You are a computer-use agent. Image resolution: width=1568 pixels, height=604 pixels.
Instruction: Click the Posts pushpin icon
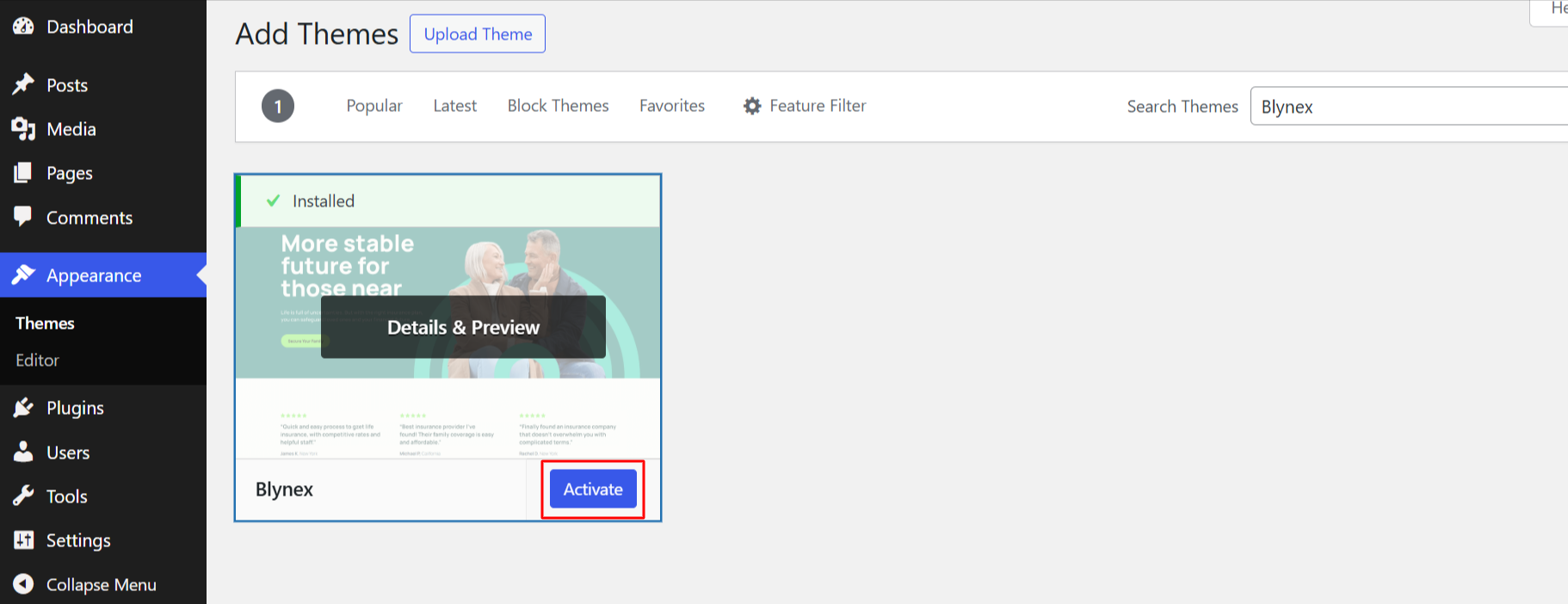click(23, 84)
